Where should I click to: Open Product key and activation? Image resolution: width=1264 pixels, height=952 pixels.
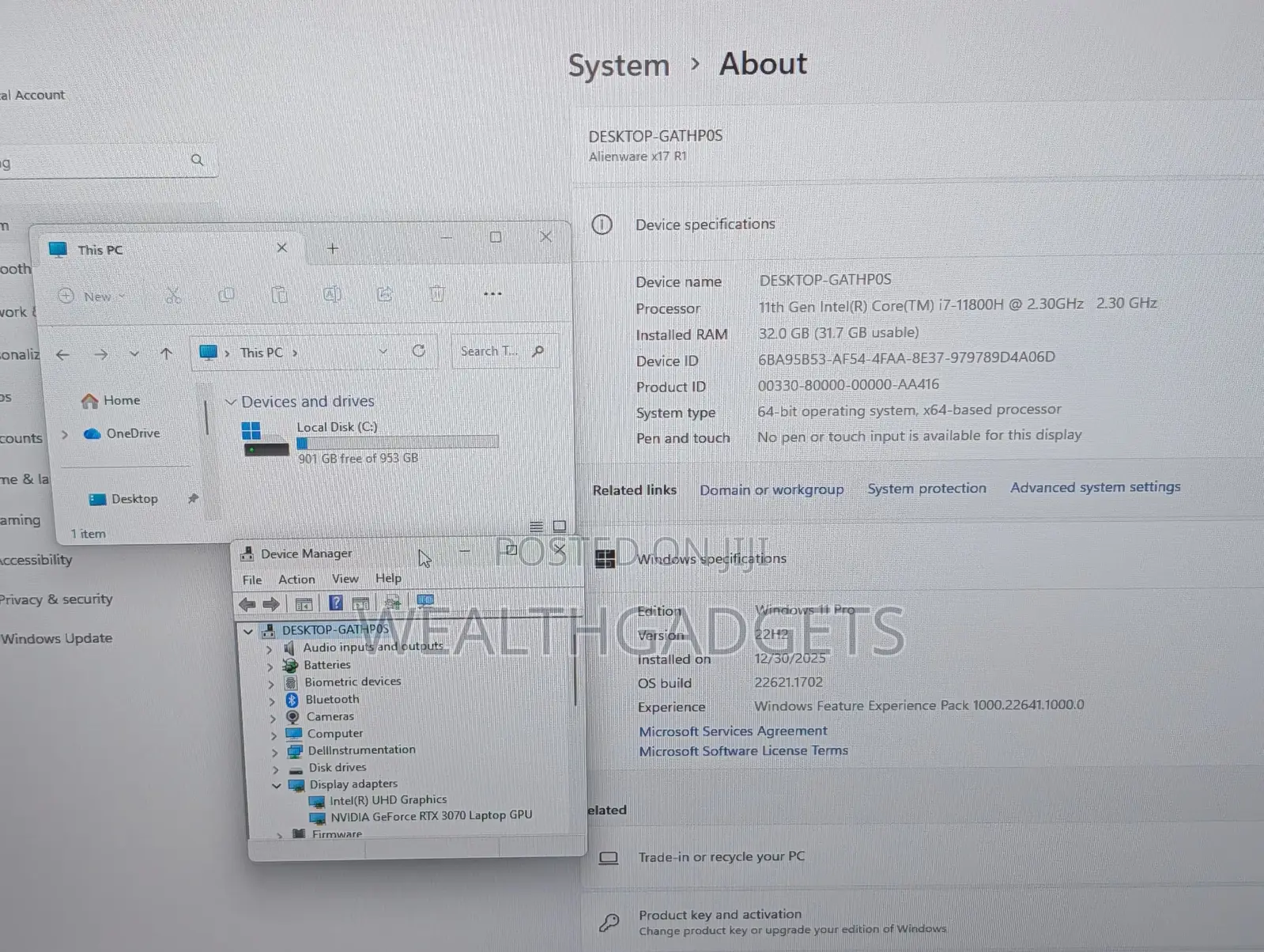click(x=922, y=921)
